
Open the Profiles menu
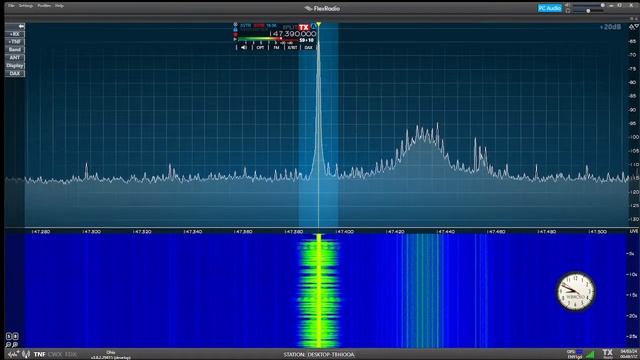(44, 6)
